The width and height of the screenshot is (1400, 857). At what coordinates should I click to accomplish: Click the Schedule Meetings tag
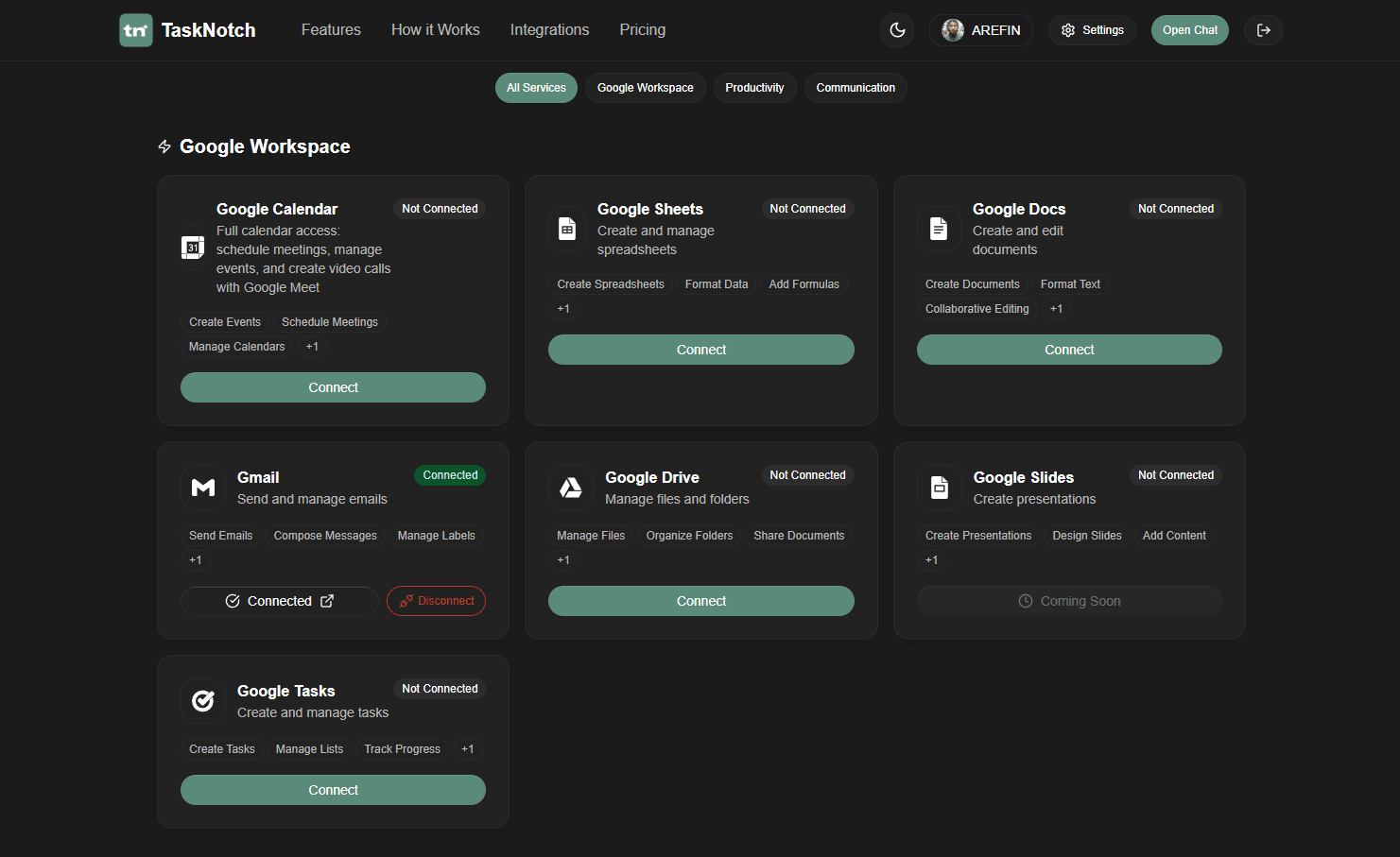(330, 322)
